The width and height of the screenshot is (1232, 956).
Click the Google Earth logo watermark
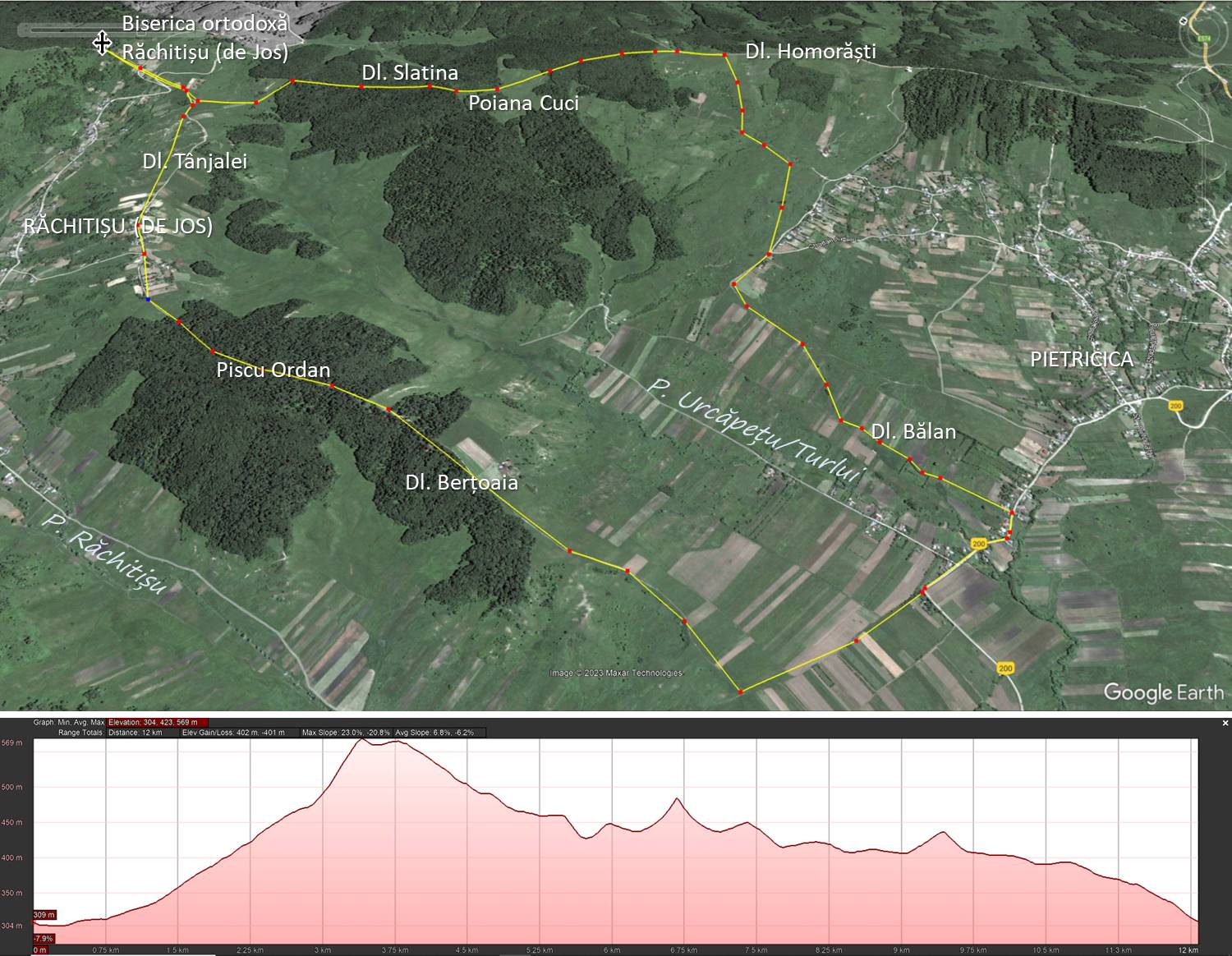tap(1163, 692)
